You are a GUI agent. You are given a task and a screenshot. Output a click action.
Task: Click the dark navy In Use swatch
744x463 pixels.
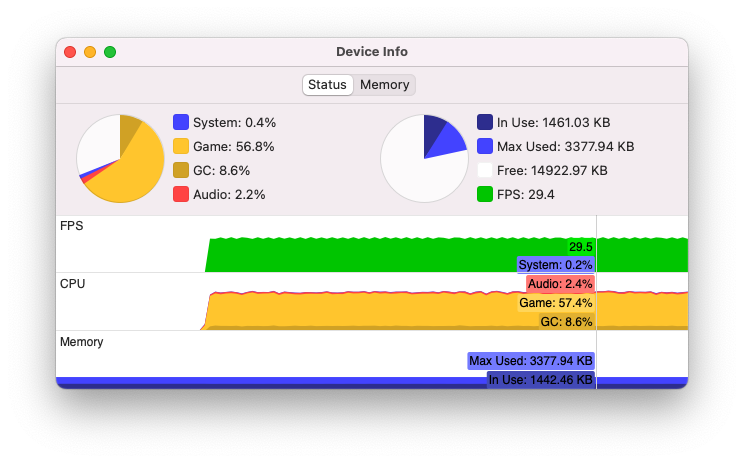tap(485, 122)
